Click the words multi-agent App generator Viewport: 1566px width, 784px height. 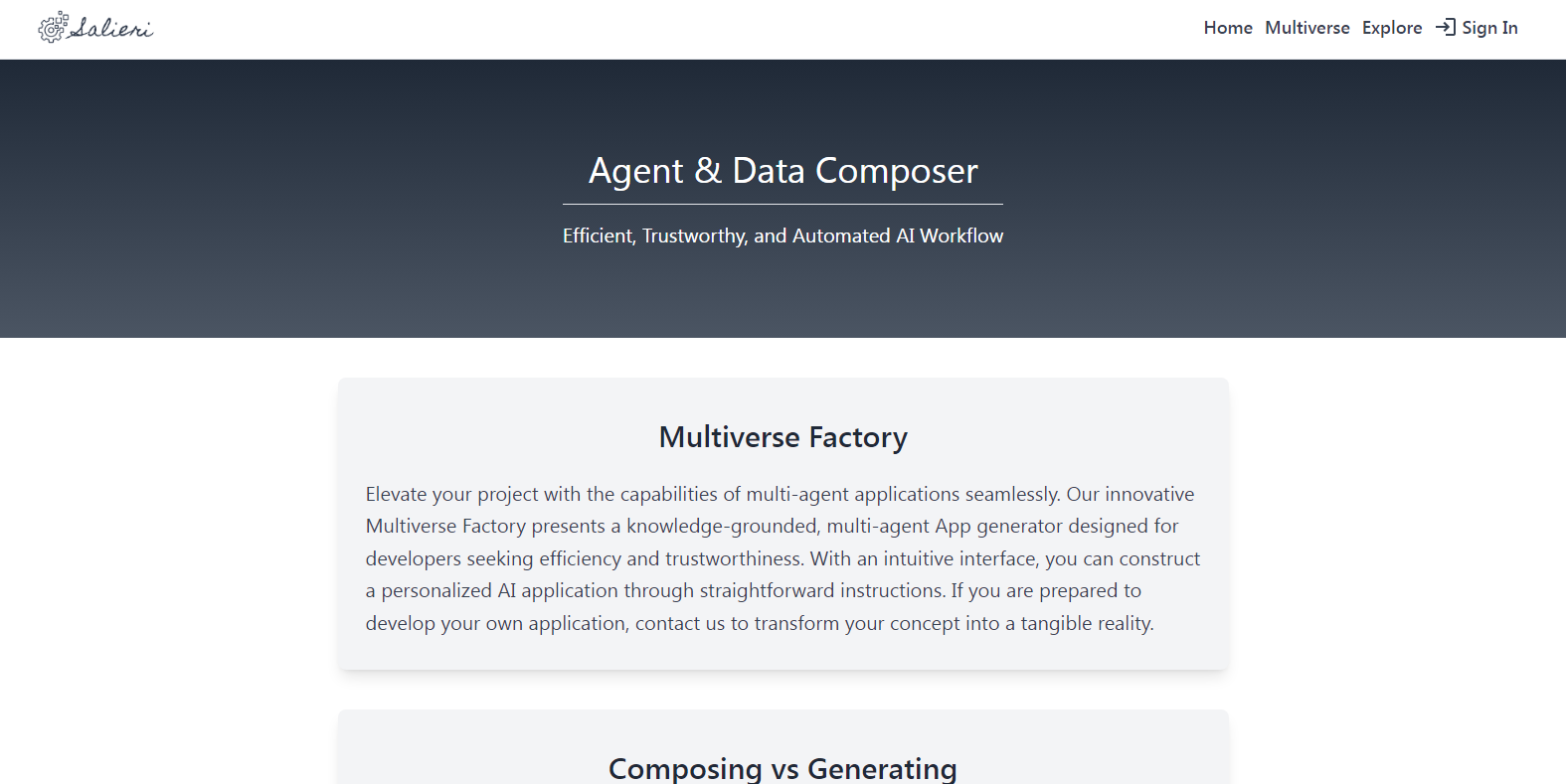click(948, 526)
